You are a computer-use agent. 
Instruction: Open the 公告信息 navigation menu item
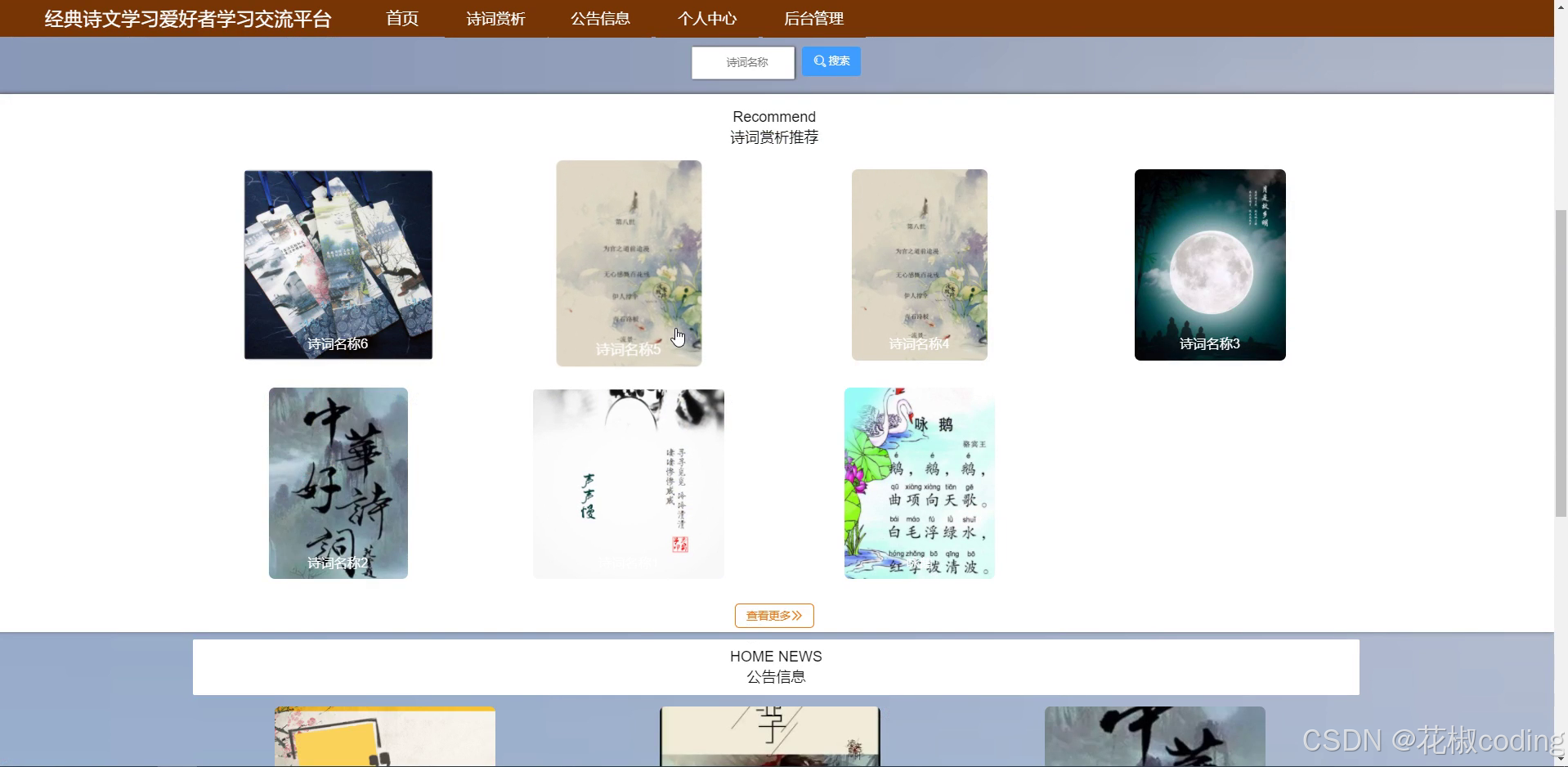point(600,18)
